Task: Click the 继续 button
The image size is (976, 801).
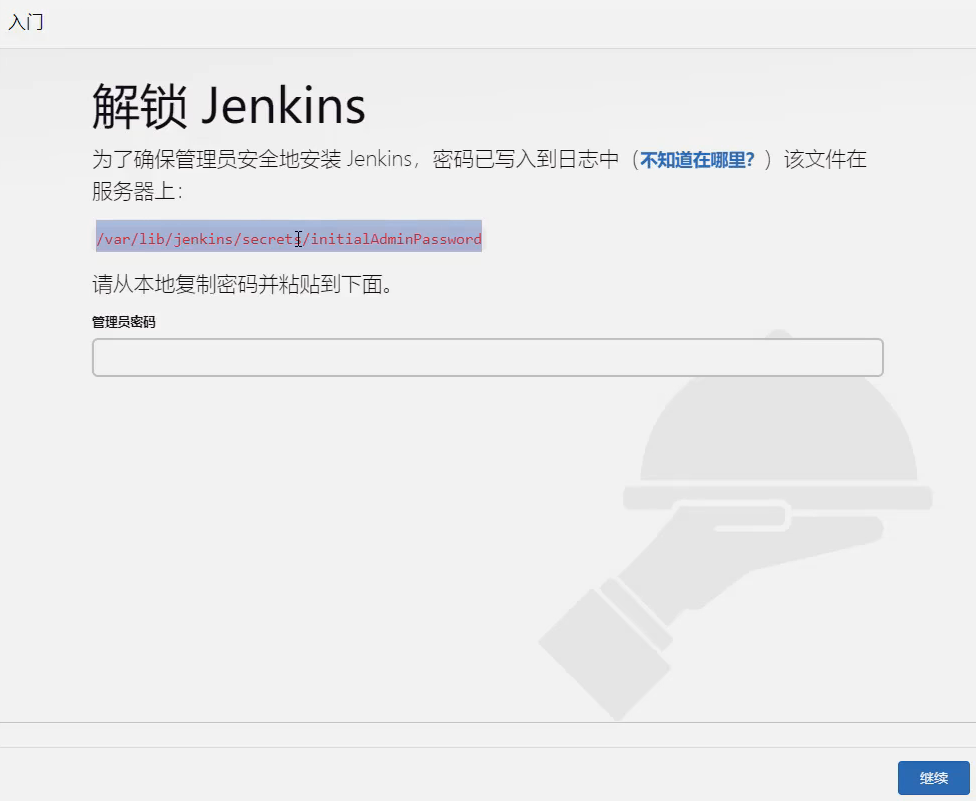Action: tap(933, 777)
